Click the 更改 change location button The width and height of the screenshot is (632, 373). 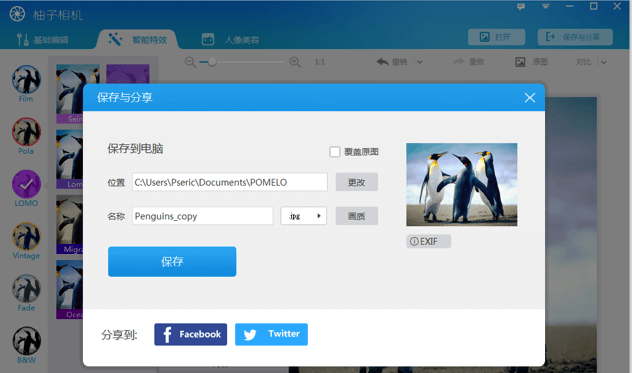[x=357, y=182]
